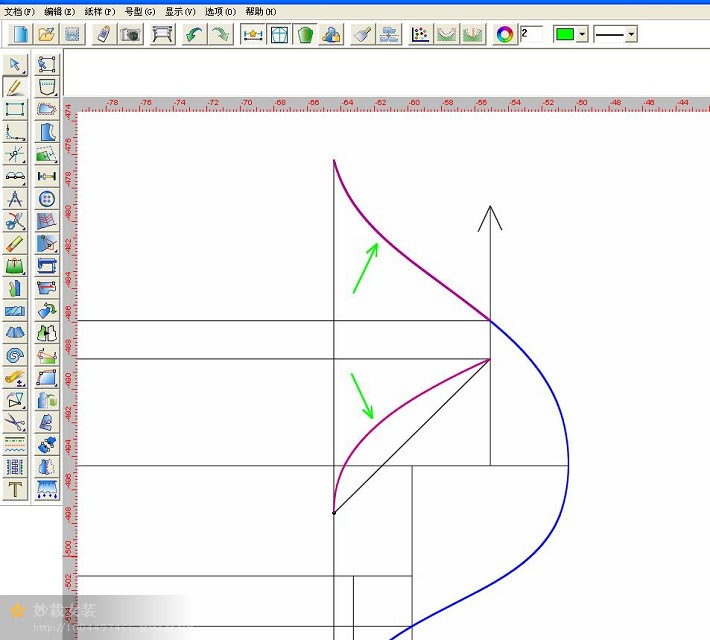710x640 pixels.
Task: Click the undo arrow in toolbar
Action: [x=194, y=34]
